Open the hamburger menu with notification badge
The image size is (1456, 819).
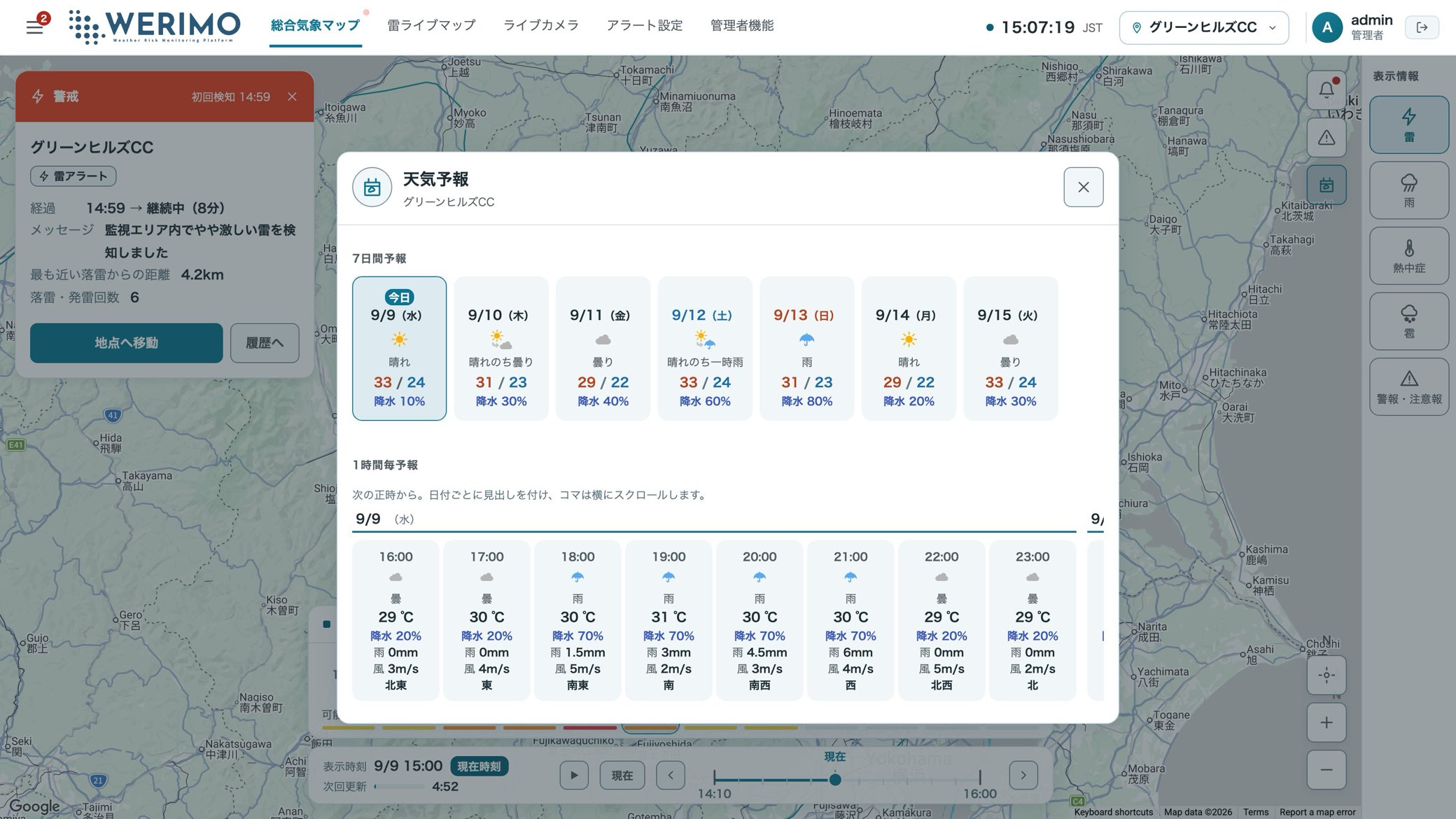pyautogui.click(x=36, y=26)
